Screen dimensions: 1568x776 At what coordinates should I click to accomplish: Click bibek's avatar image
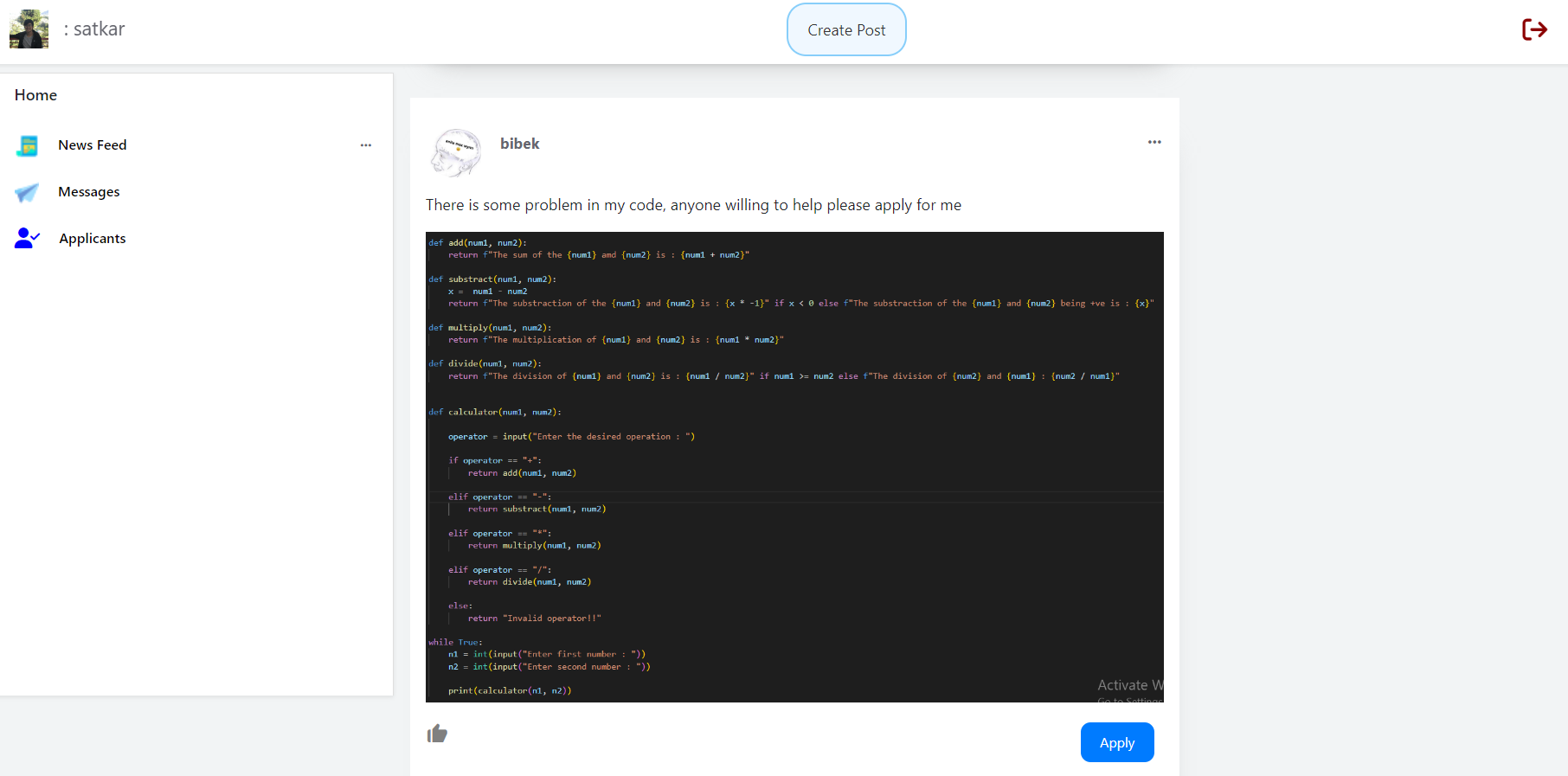tap(456, 153)
